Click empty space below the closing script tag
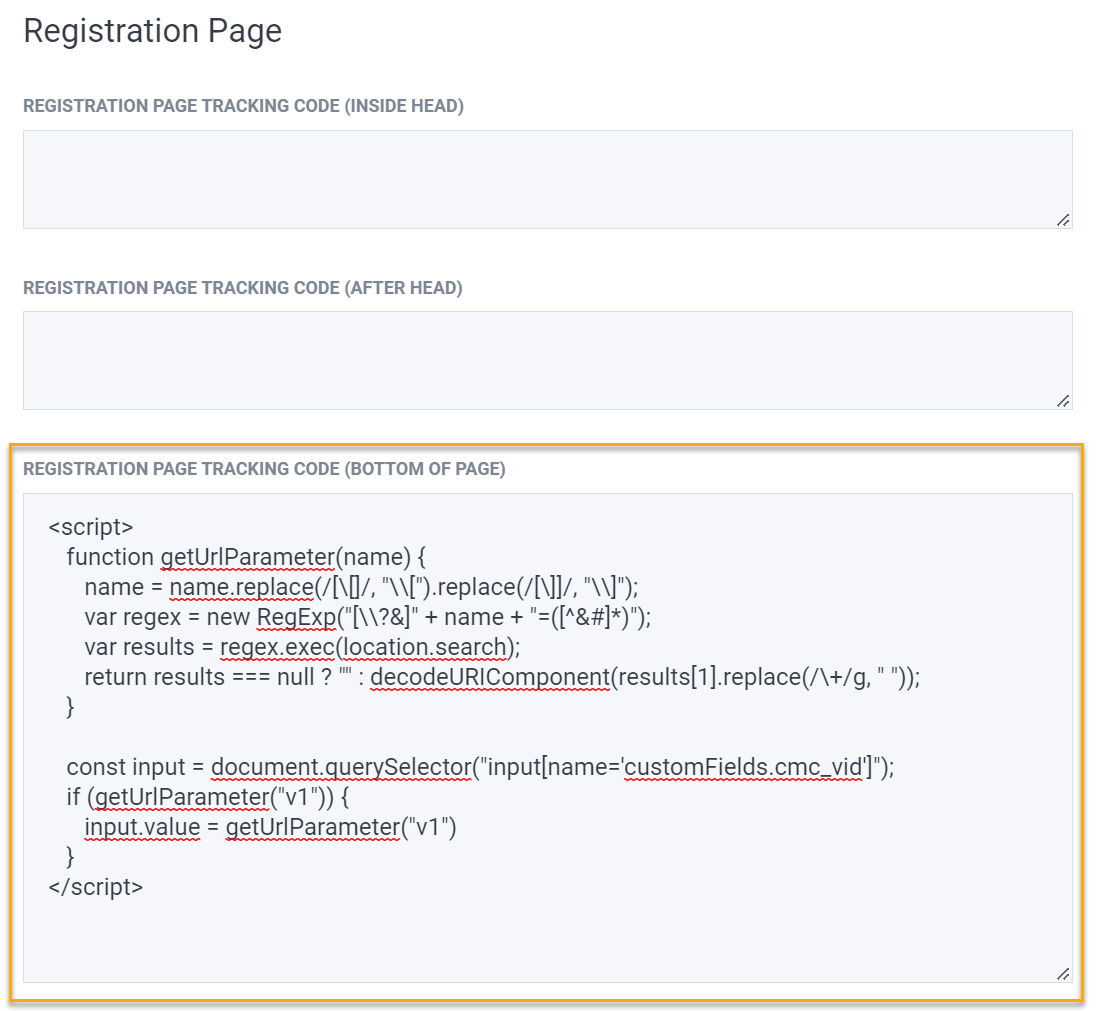Screen dimensions: 1099x1011 click(x=547, y=935)
